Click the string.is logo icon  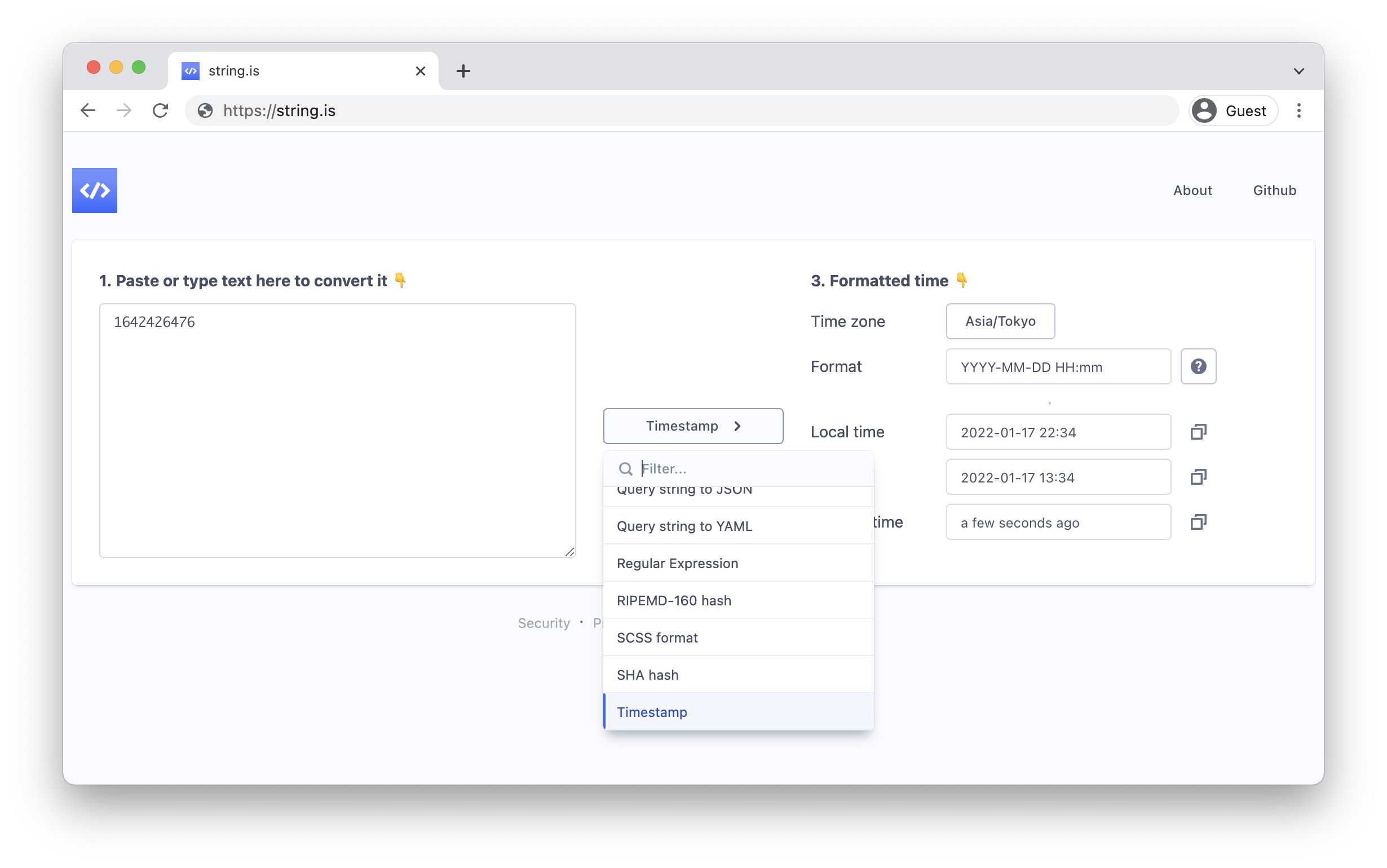pos(94,190)
